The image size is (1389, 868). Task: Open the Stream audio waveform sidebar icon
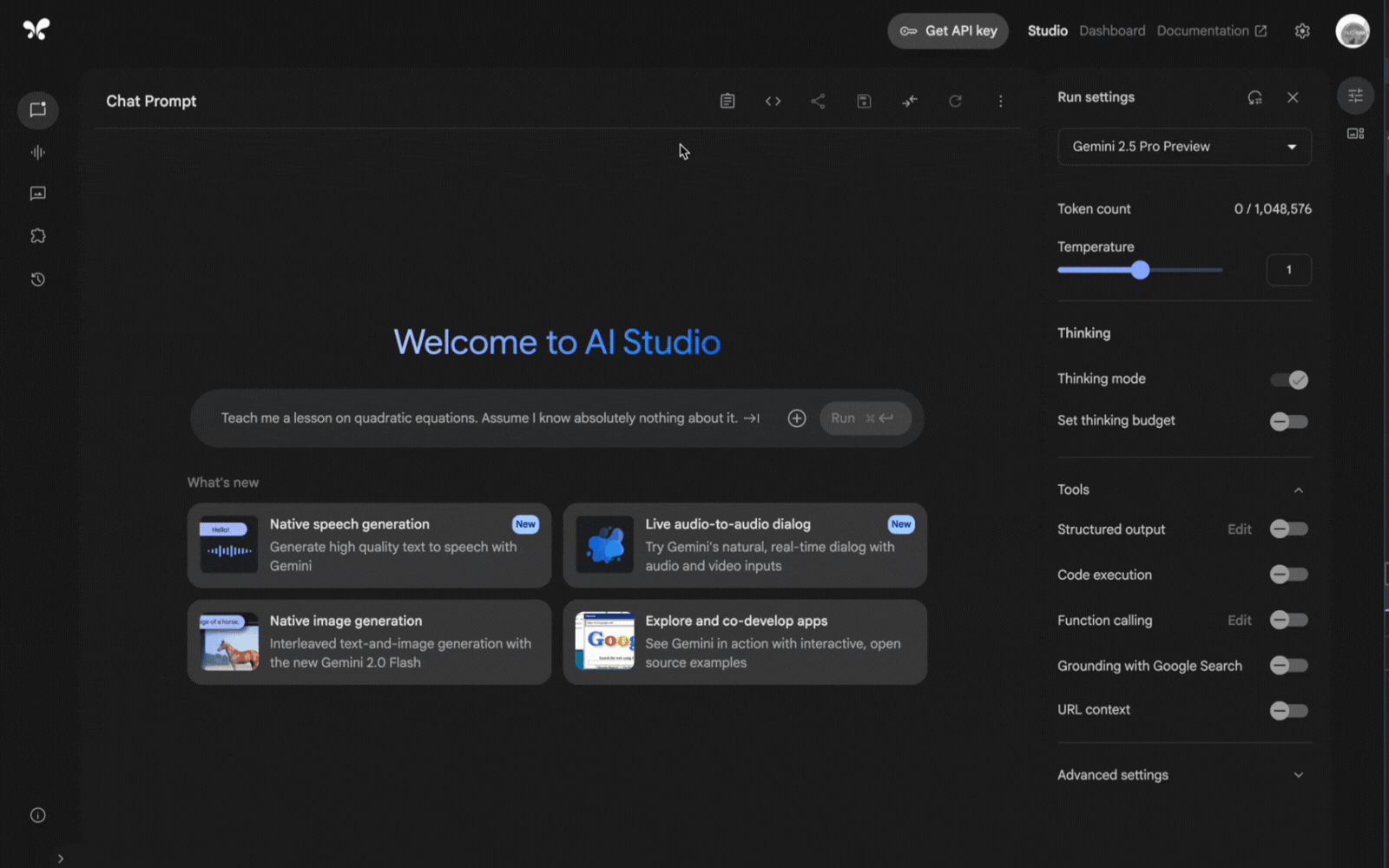coord(38,153)
